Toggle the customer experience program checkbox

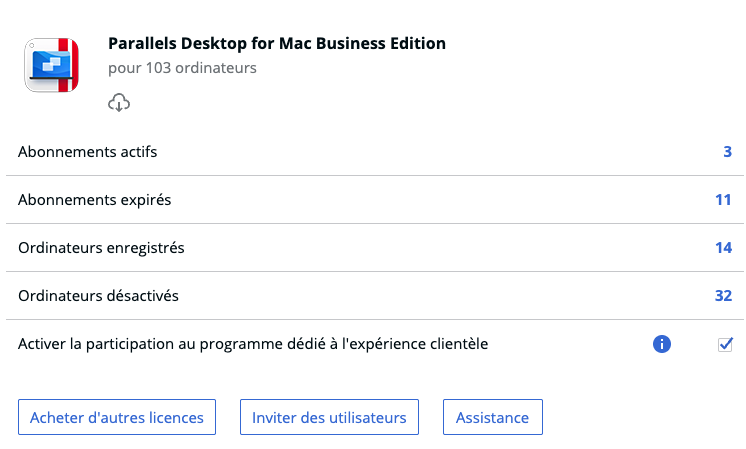click(x=725, y=344)
